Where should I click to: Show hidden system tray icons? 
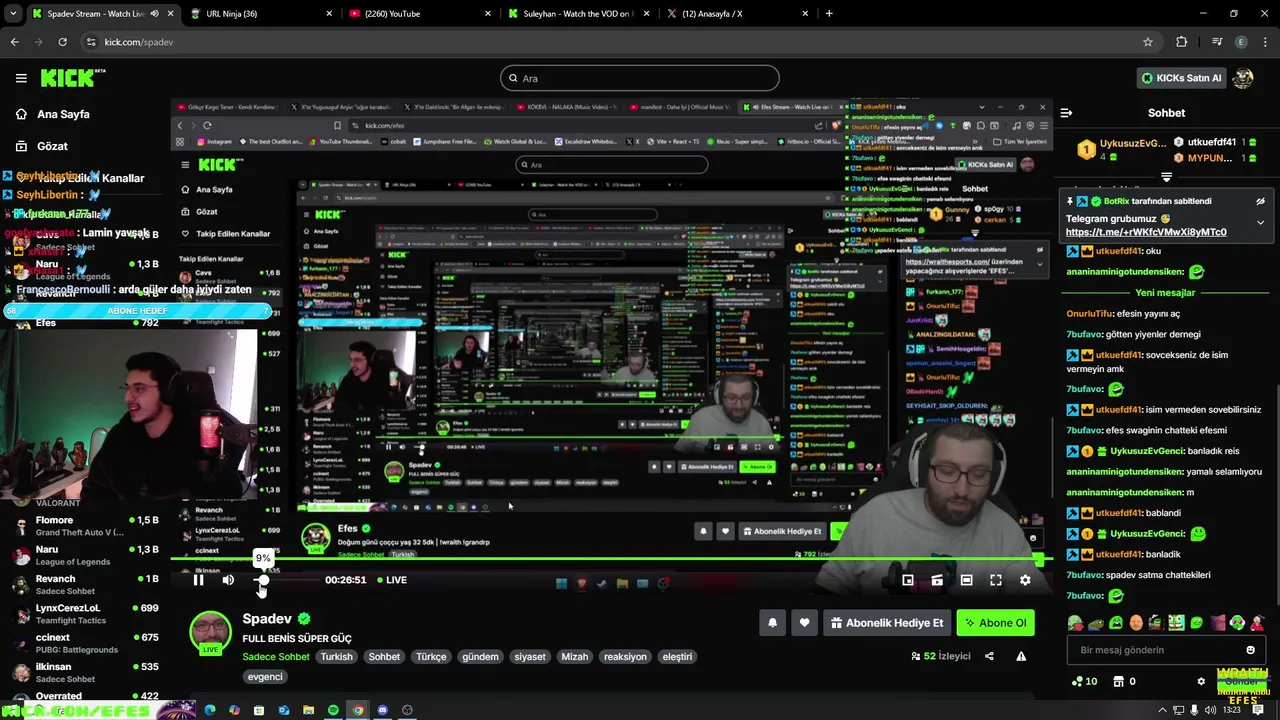point(1160,710)
